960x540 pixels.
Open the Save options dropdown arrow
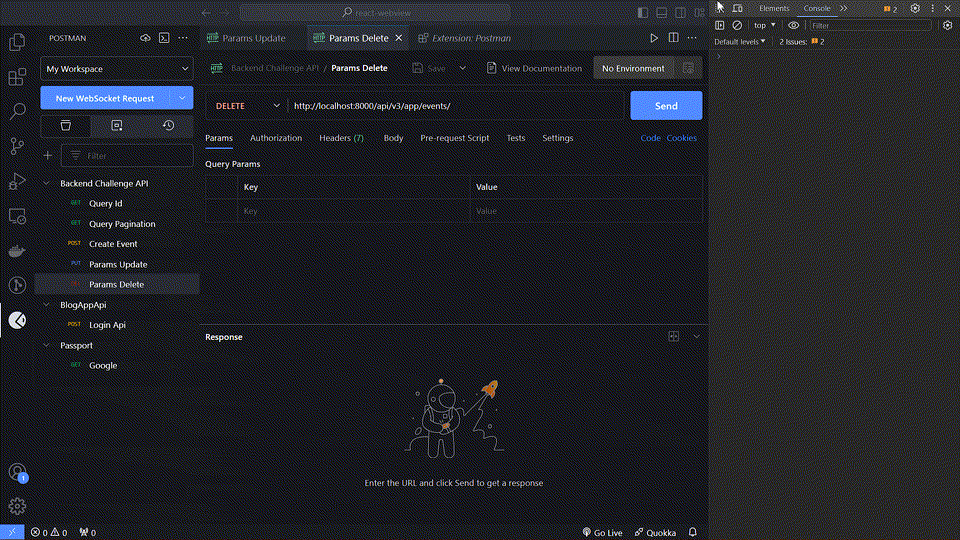(x=463, y=68)
